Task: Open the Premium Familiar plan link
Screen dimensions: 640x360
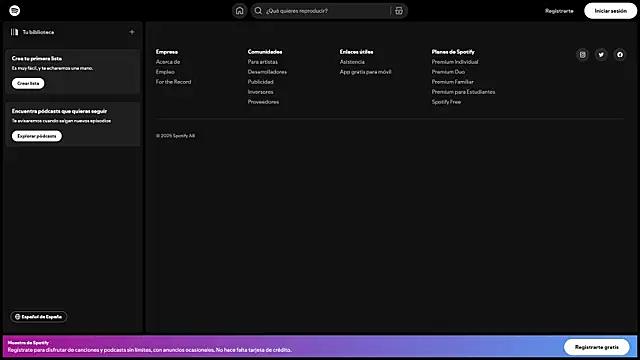Action: [453, 82]
